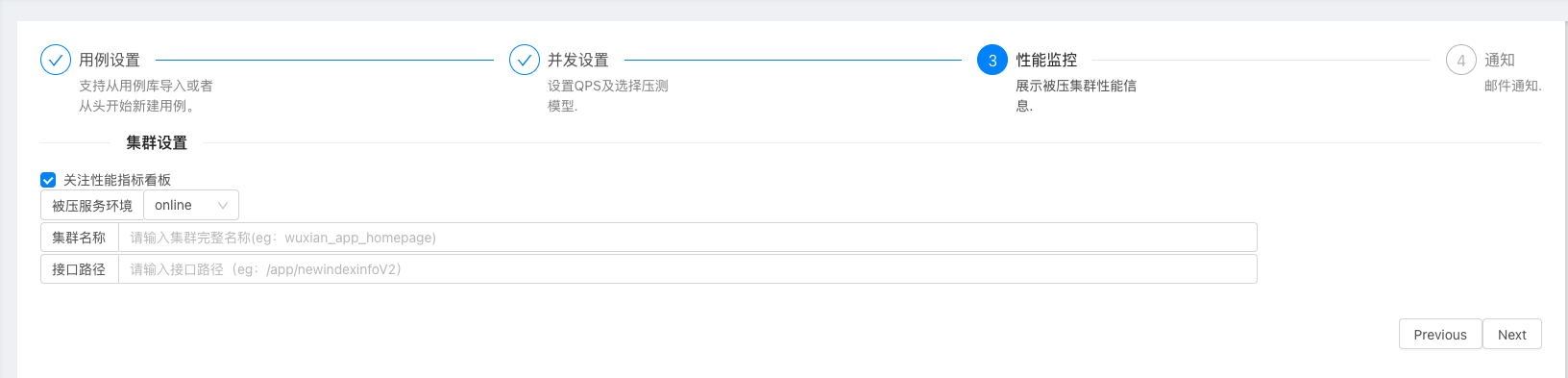
Task: Click the 集群设置 section heading
Action: [157, 142]
